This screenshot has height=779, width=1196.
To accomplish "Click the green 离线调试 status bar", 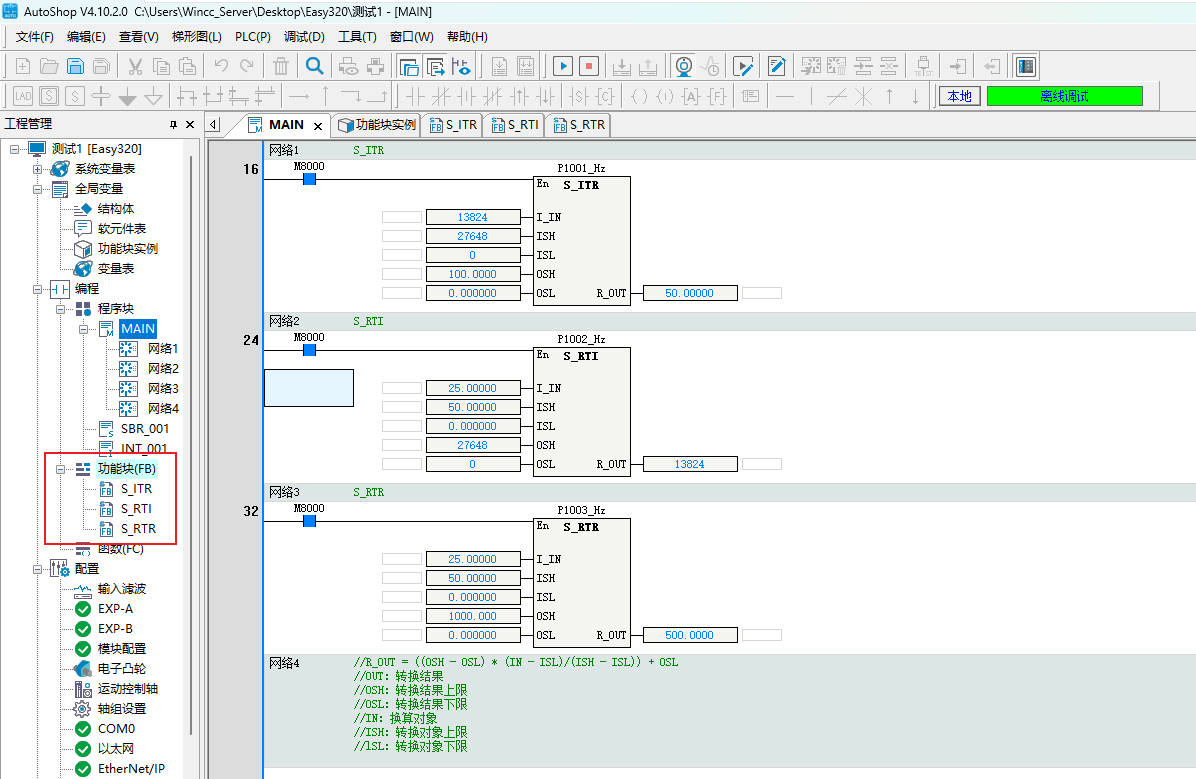I will [1064, 96].
